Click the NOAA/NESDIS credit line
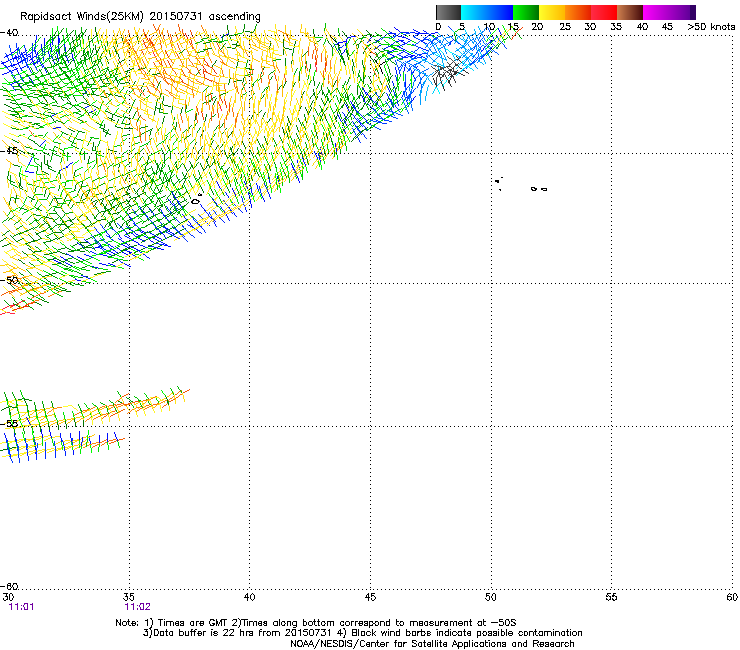 click(432, 644)
